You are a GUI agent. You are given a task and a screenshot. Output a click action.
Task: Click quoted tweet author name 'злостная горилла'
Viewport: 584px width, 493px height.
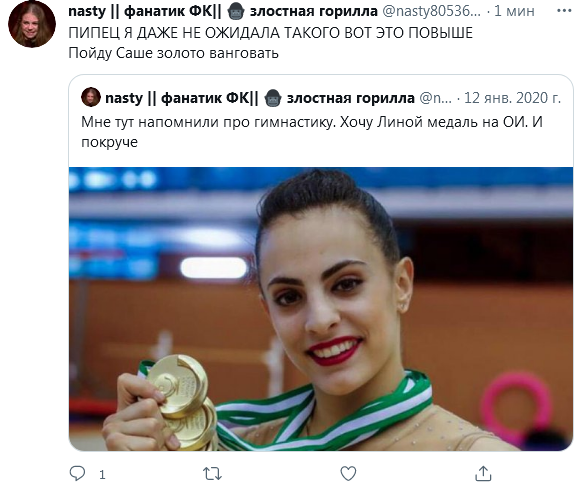click(x=350, y=98)
